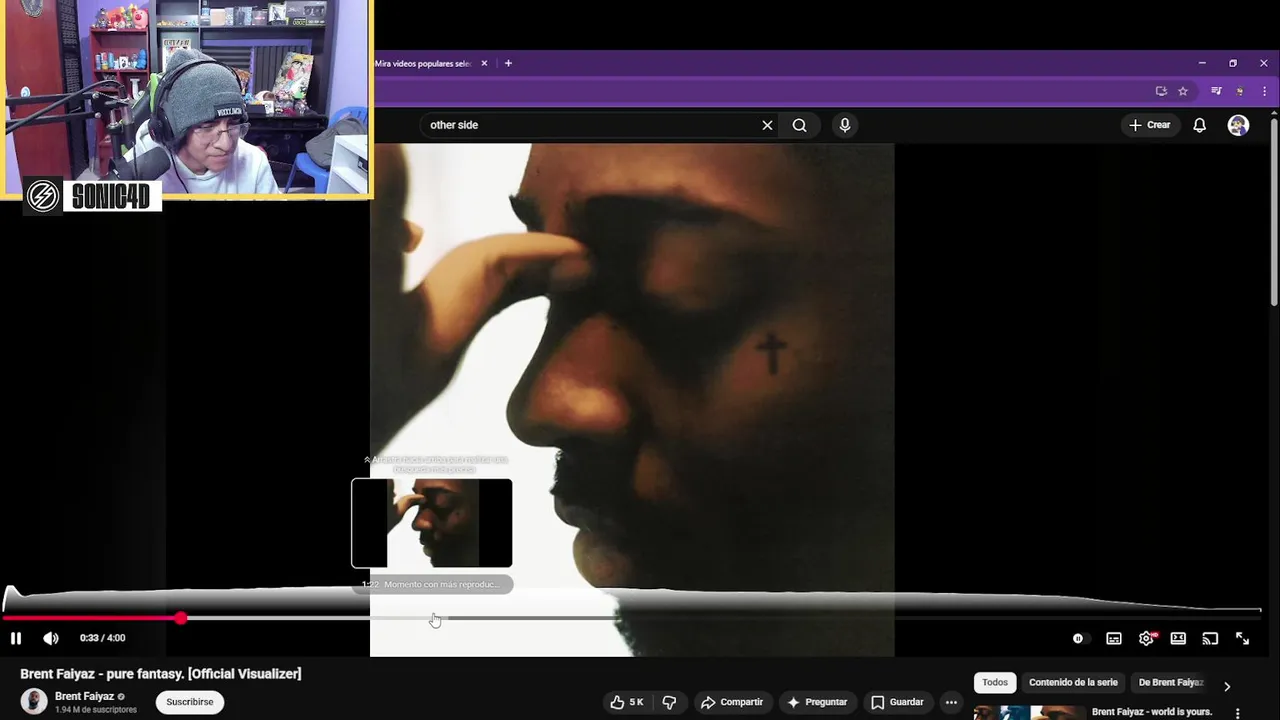Open the Brent Faiyaz channel name link
The image size is (1280, 720).
coord(84,696)
